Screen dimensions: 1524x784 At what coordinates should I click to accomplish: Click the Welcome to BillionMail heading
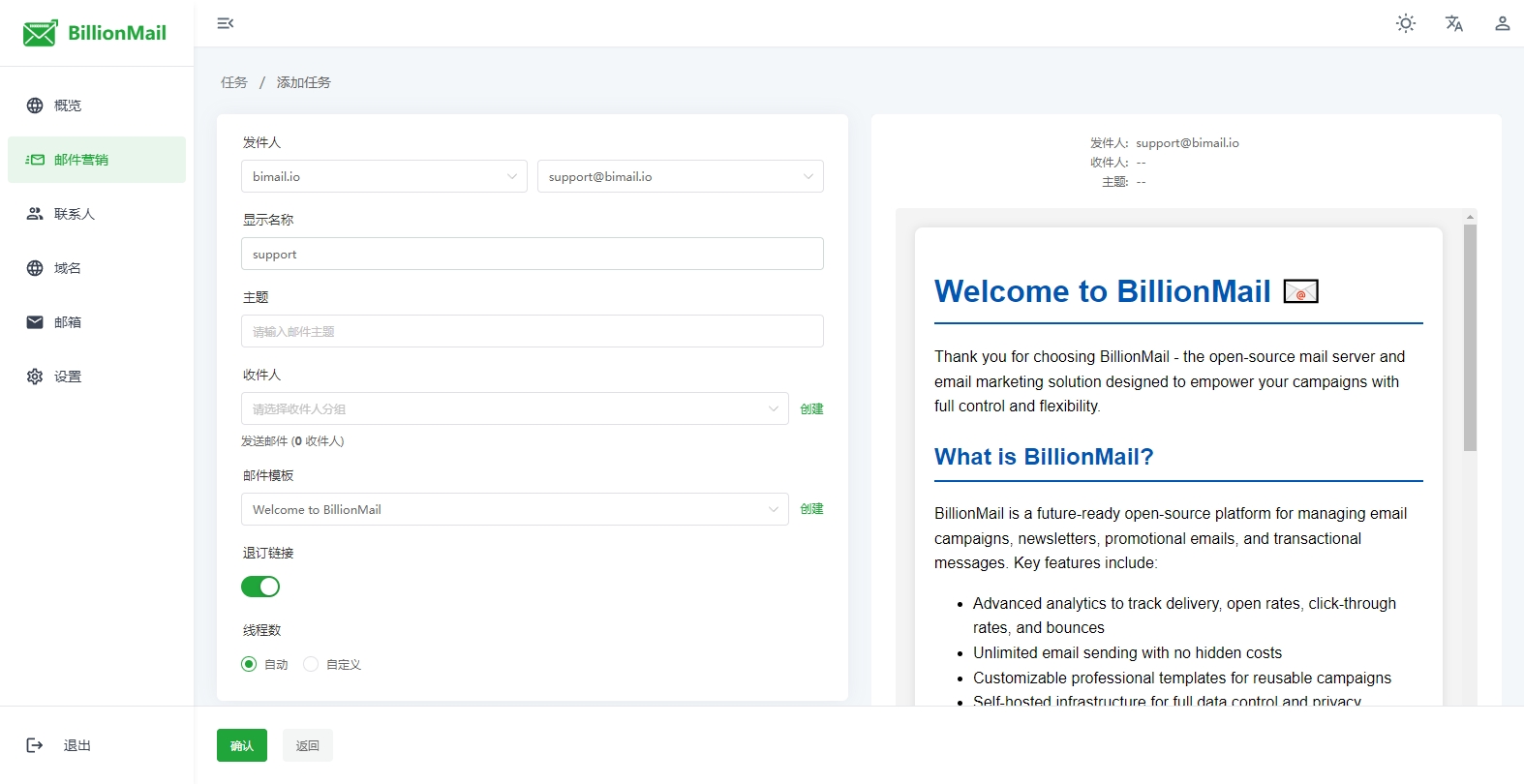[x=1102, y=291]
